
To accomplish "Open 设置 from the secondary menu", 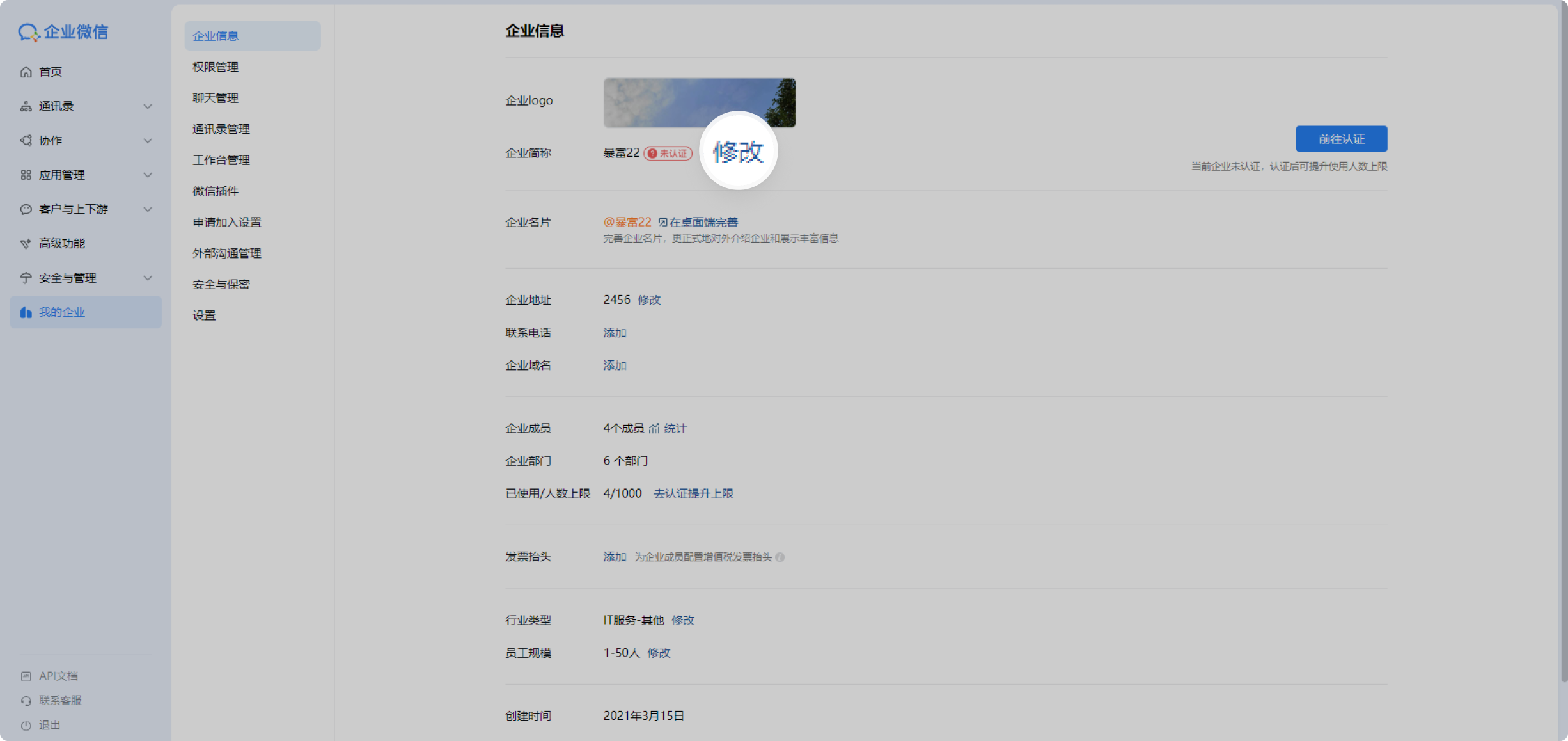I will coord(204,315).
